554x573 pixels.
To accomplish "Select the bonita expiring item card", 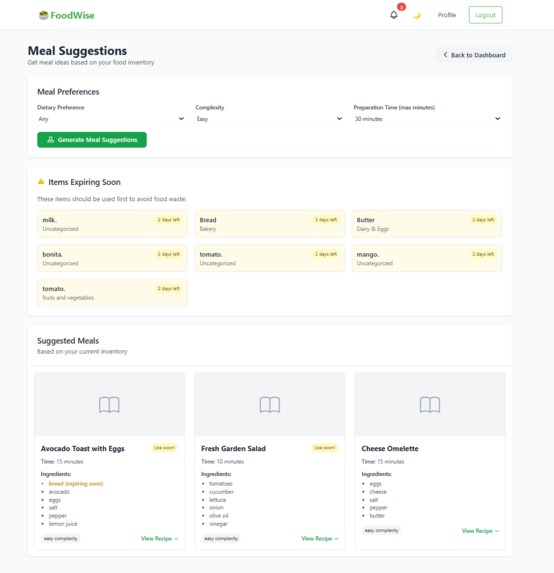I will point(112,258).
